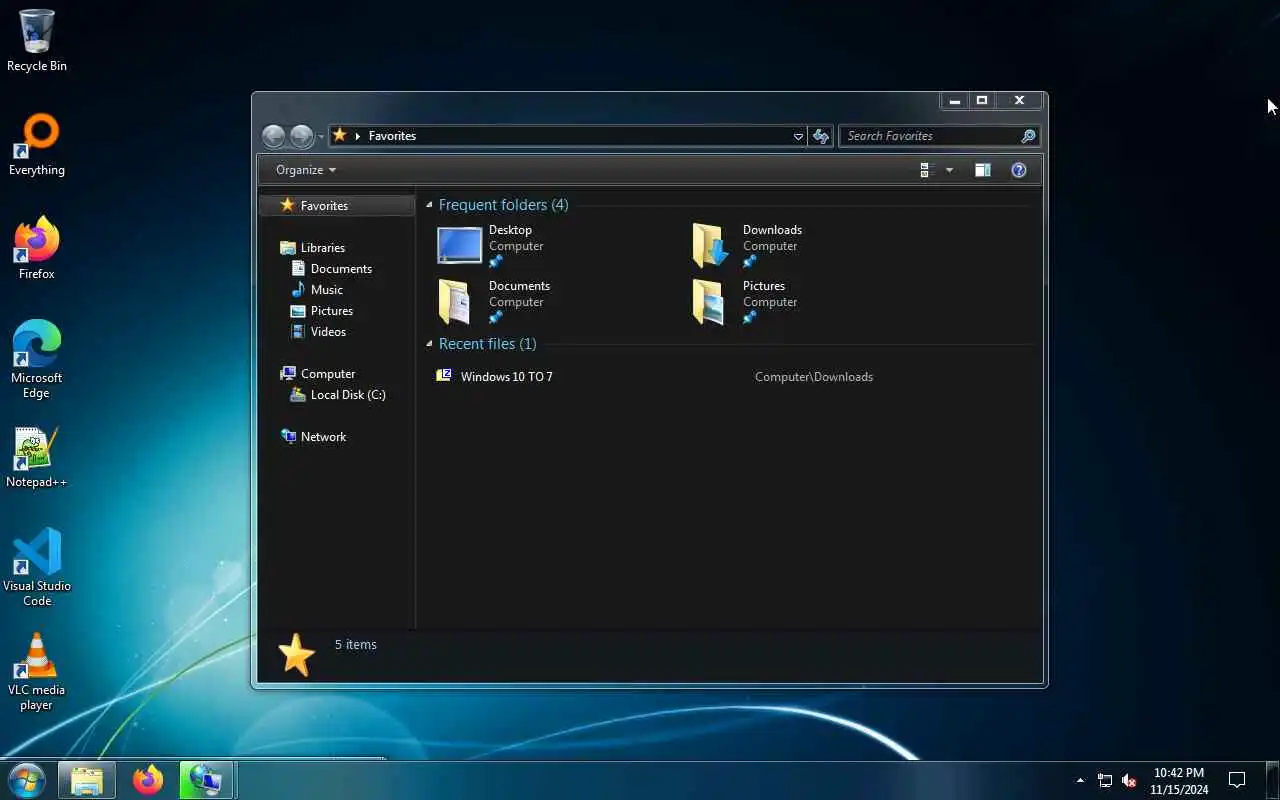The width and height of the screenshot is (1280, 800).
Task: Select the VLC media player shortcut
Action: [x=37, y=672]
